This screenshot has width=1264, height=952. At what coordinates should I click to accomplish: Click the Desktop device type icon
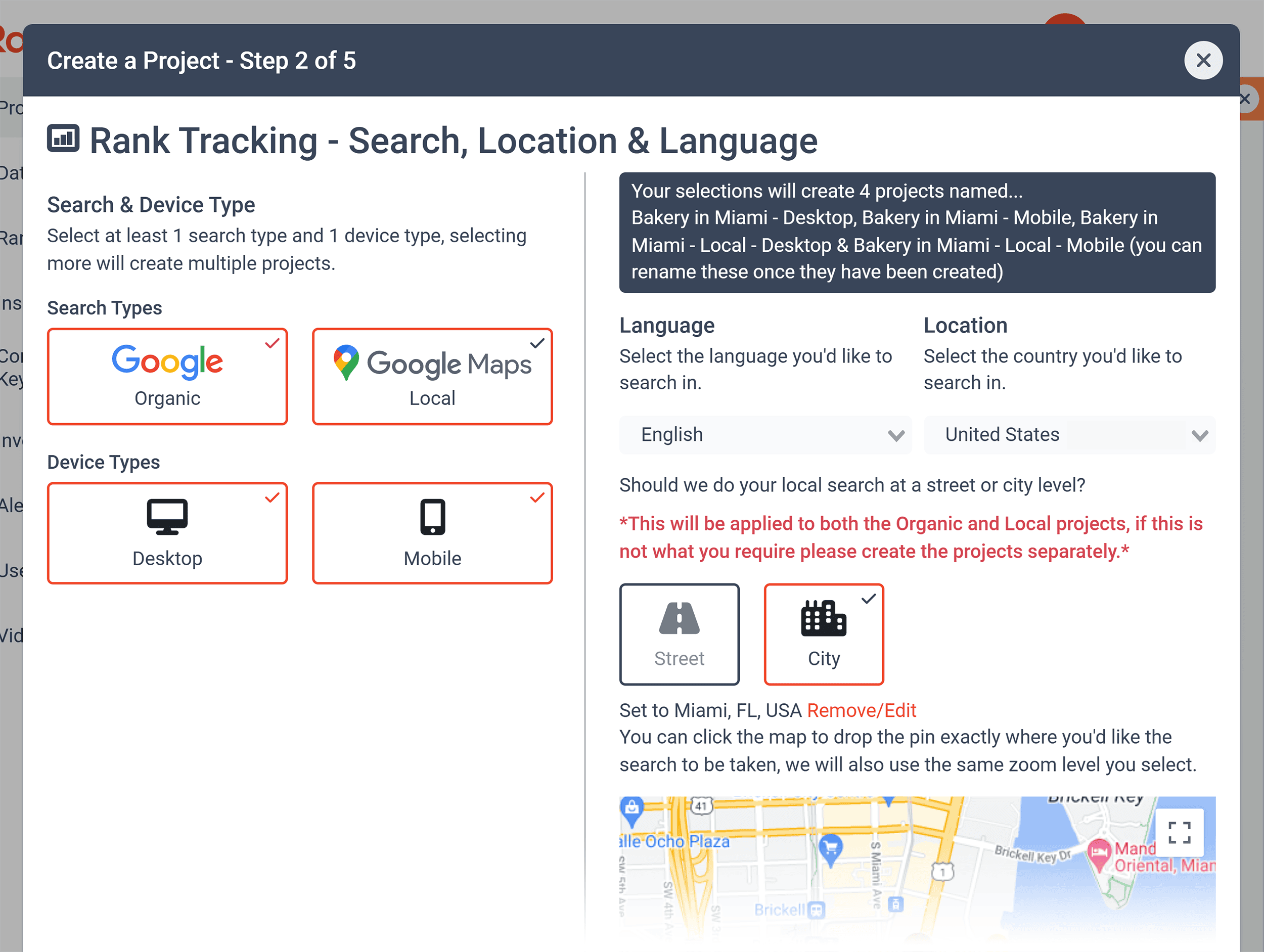[167, 517]
